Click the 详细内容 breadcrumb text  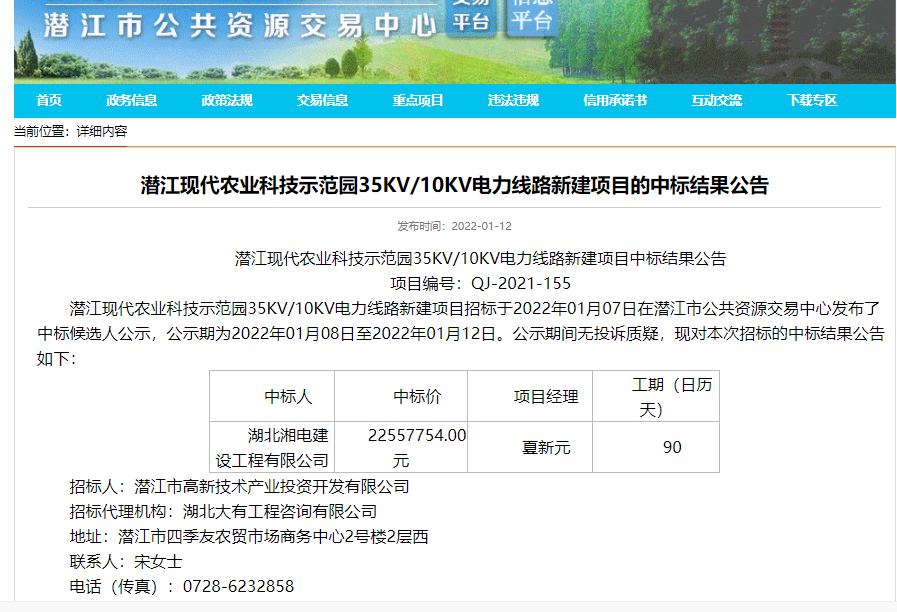point(102,131)
